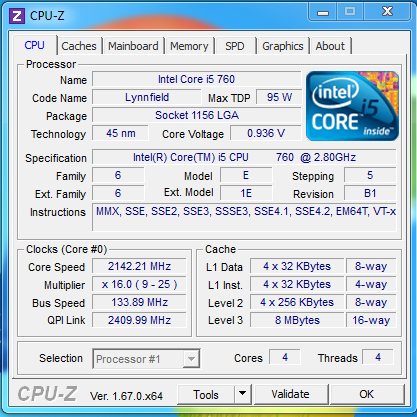Click the Revision value B1

(370, 193)
